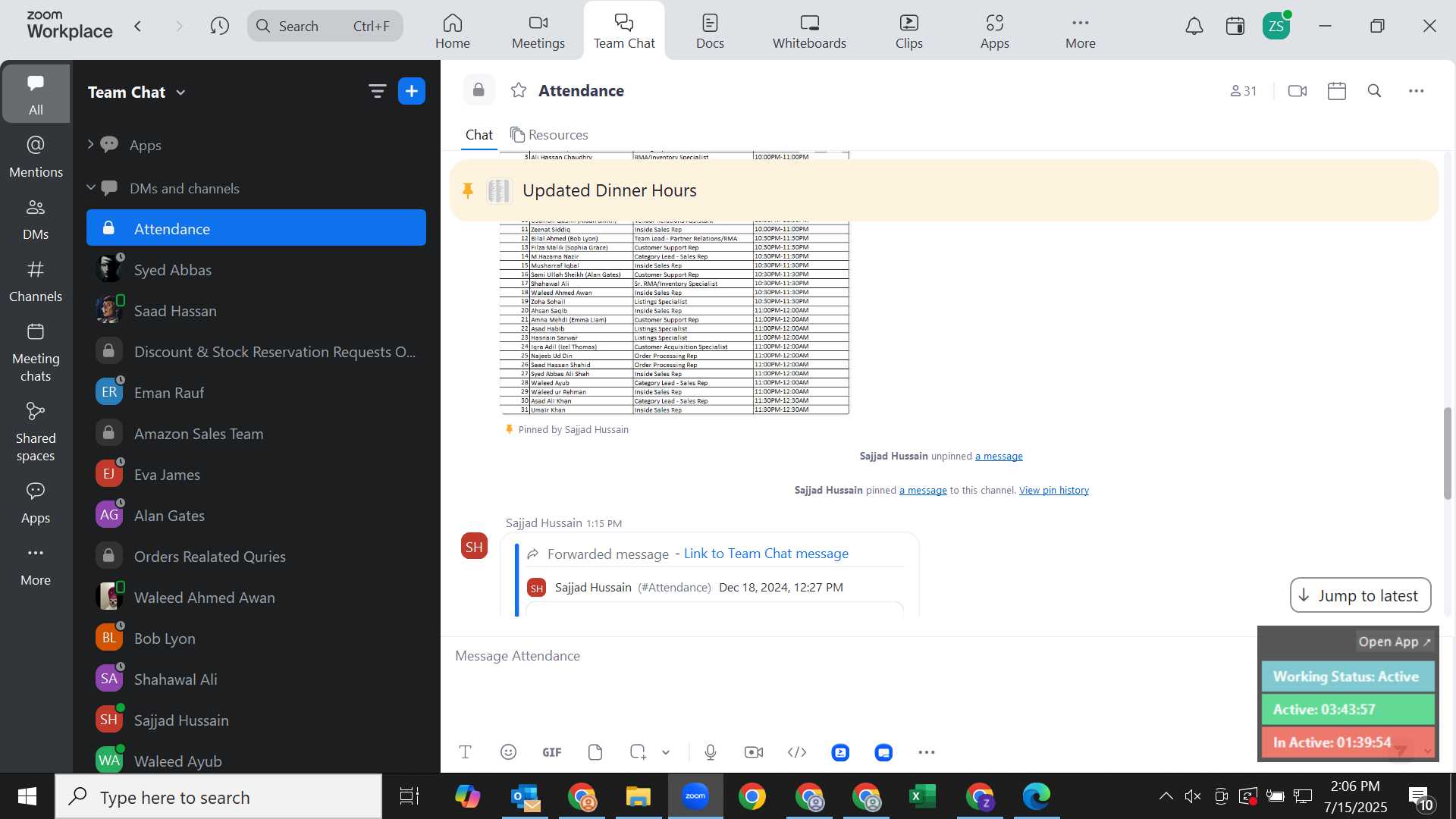1456x819 pixels.
Task: Open Orders Realated Quries channel
Action: pyautogui.click(x=256, y=557)
